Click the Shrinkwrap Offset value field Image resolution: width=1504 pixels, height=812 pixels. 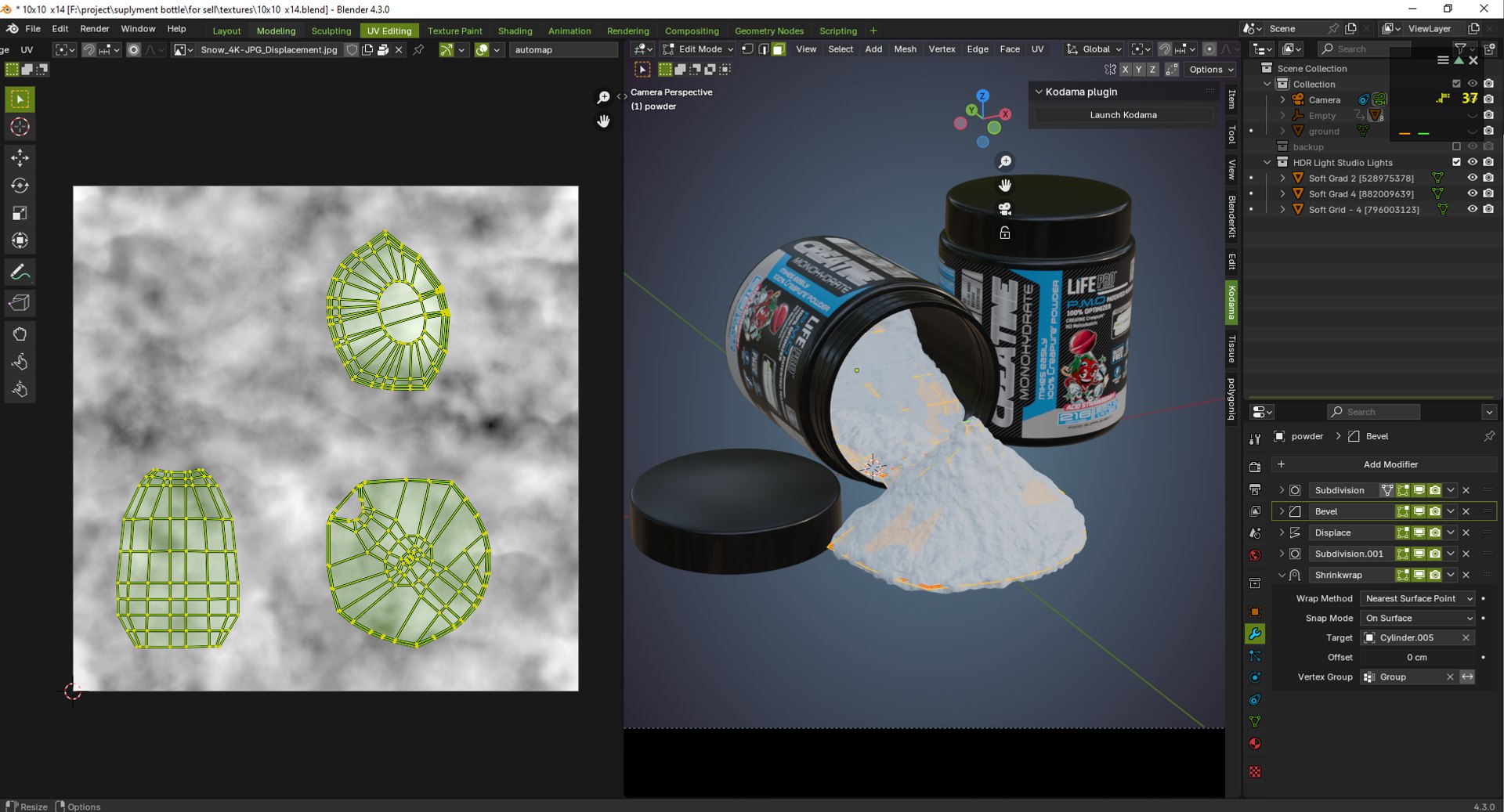coord(1416,657)
